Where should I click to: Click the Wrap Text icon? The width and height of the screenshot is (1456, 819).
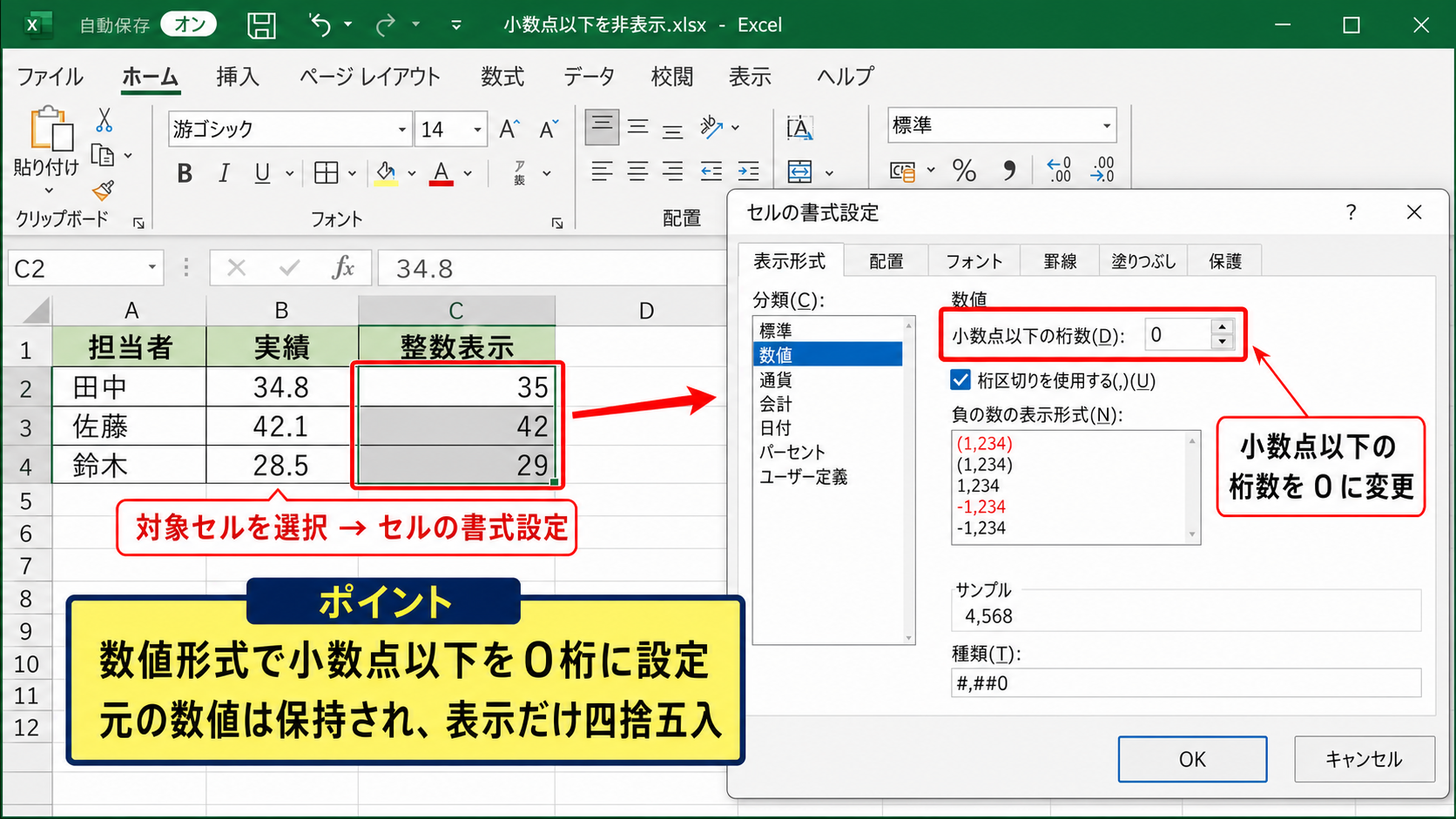tap(799, 128)
